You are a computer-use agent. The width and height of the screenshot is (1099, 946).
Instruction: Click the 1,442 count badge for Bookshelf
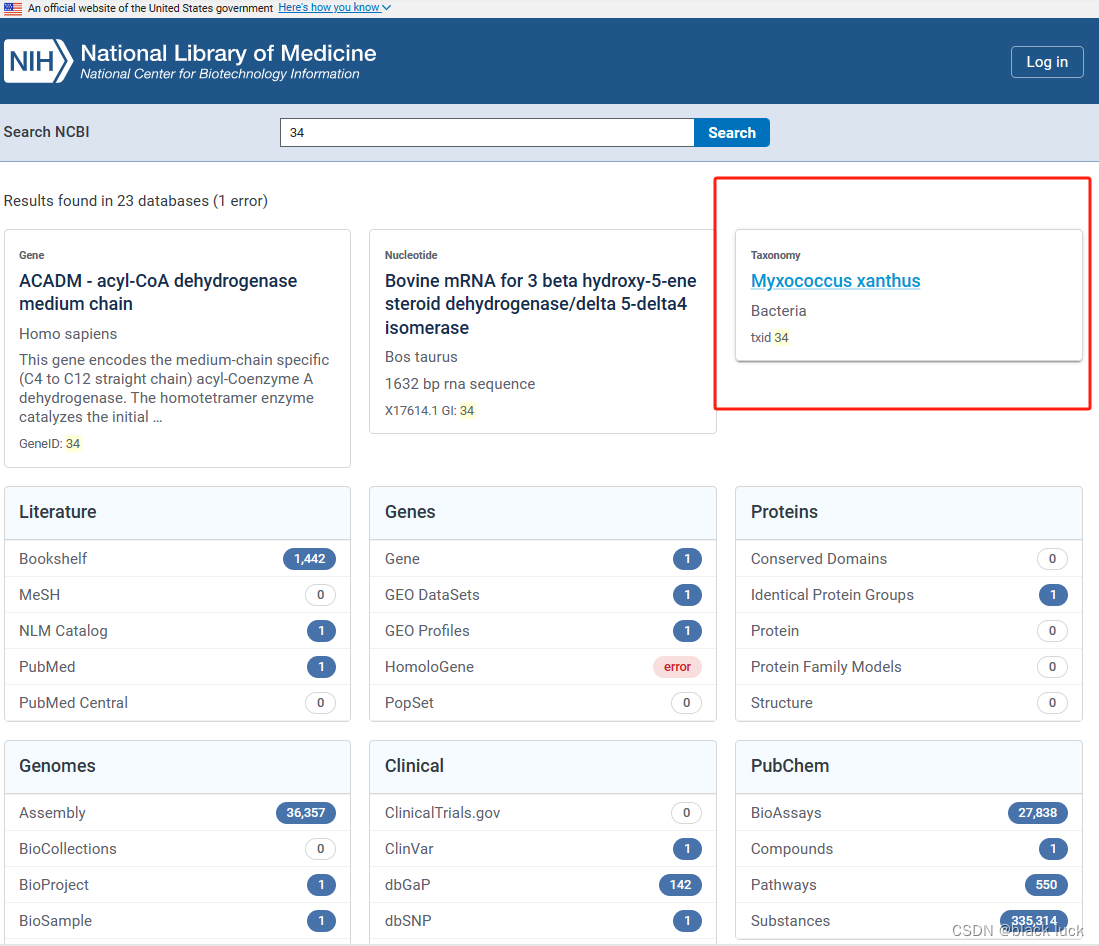309,558
